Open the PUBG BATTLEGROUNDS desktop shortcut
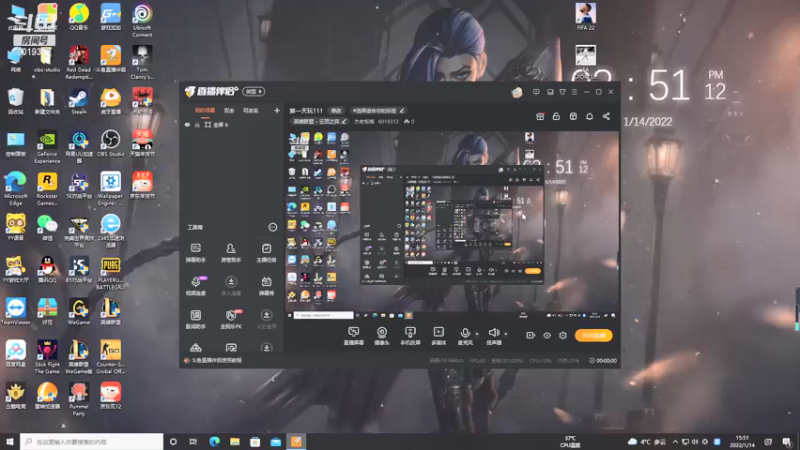The height and width of the screenshot is (450, 800). (110, 273)
